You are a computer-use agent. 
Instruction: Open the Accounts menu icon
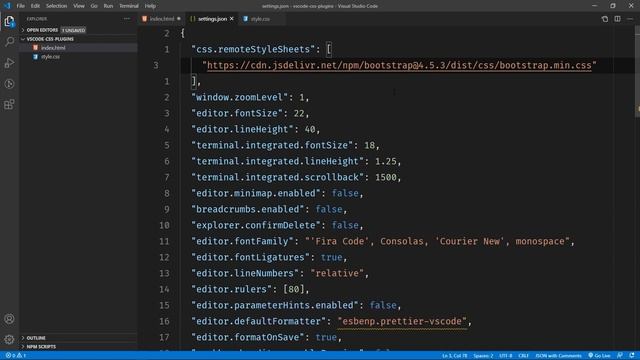point(9,319)
